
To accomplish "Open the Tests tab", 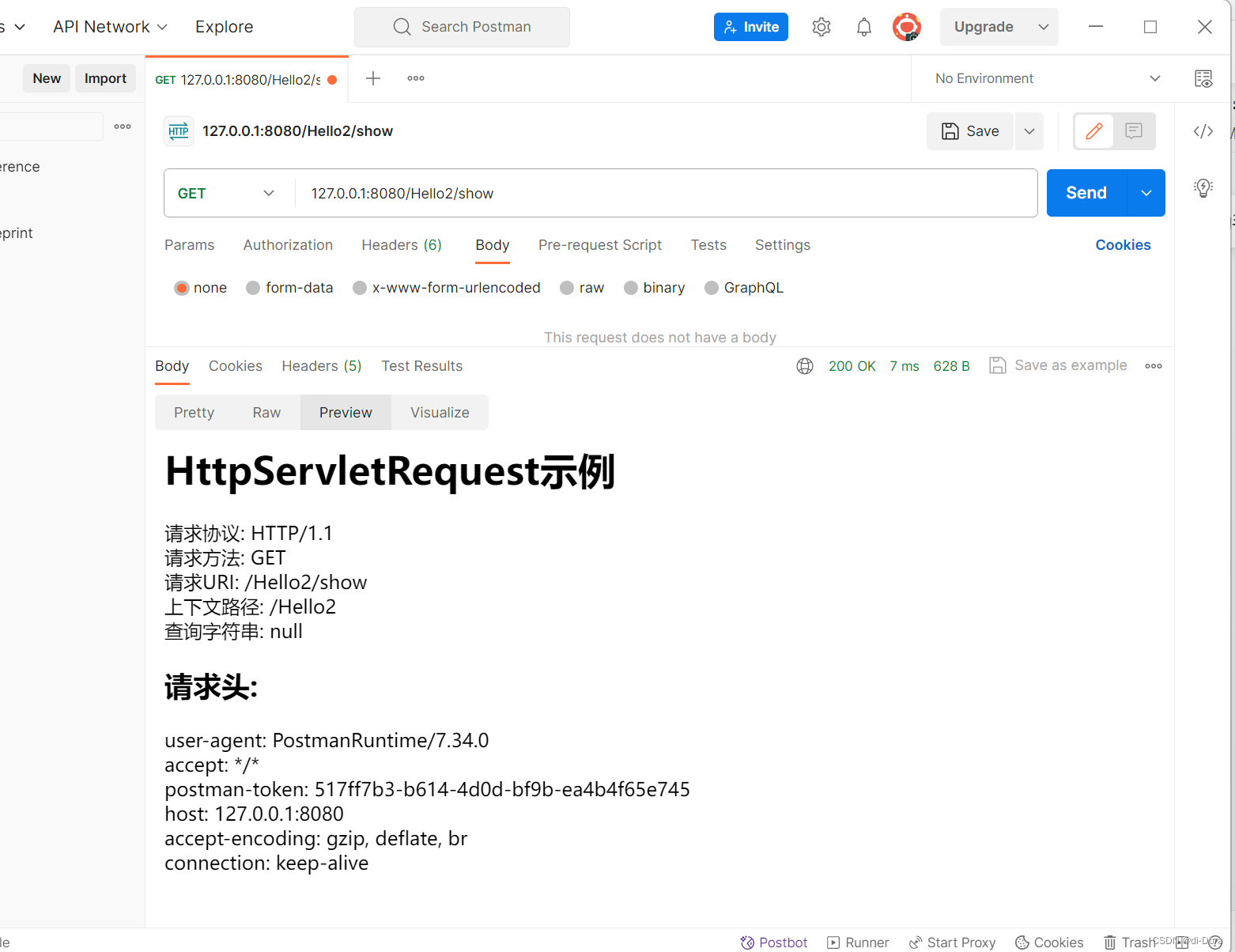I will point(708,245).
